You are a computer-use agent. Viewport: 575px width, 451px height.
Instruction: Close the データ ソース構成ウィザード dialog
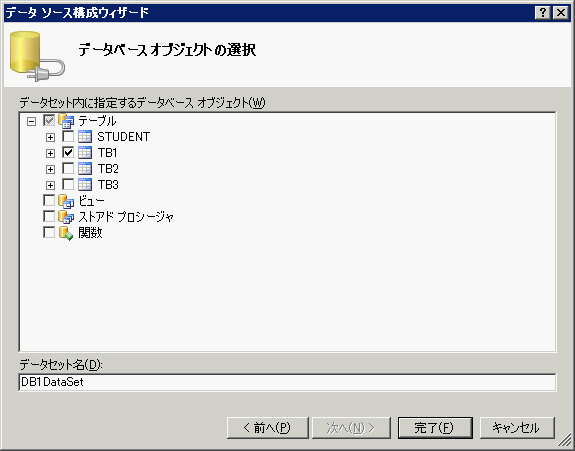pyautogui.click(x=561, y=13)
